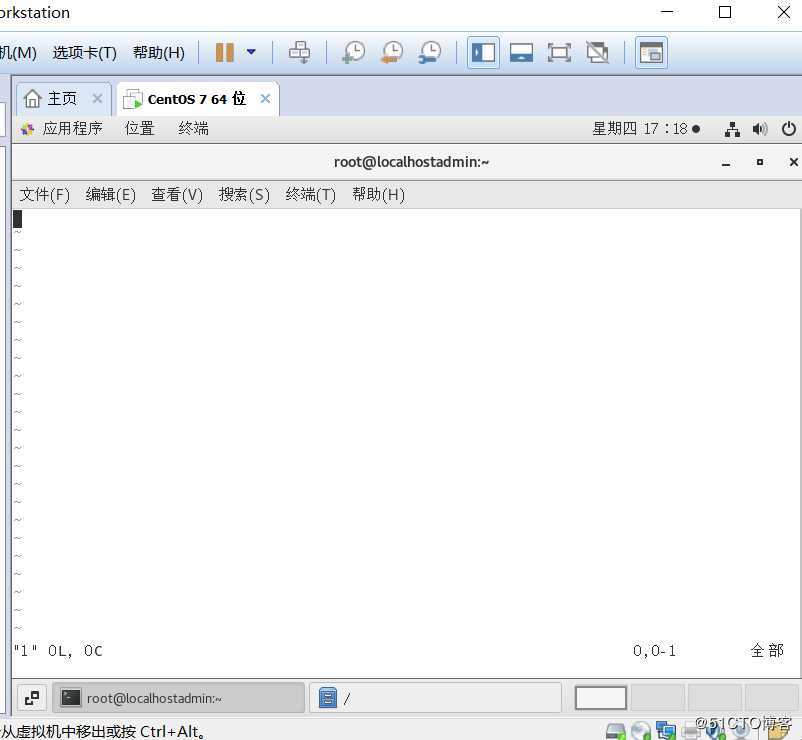Pause the virtual machine
This screenshot has height=740, width=802.
tap(225, 52)
